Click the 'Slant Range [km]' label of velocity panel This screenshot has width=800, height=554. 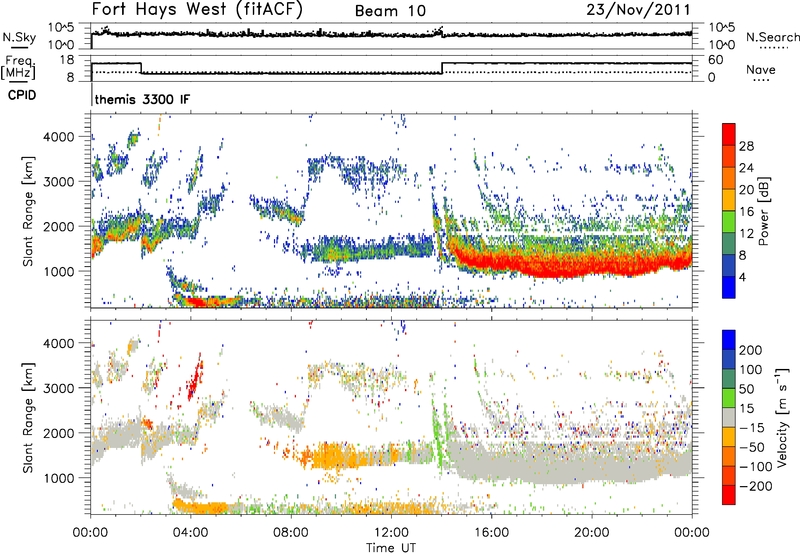[x=28, y=417]
